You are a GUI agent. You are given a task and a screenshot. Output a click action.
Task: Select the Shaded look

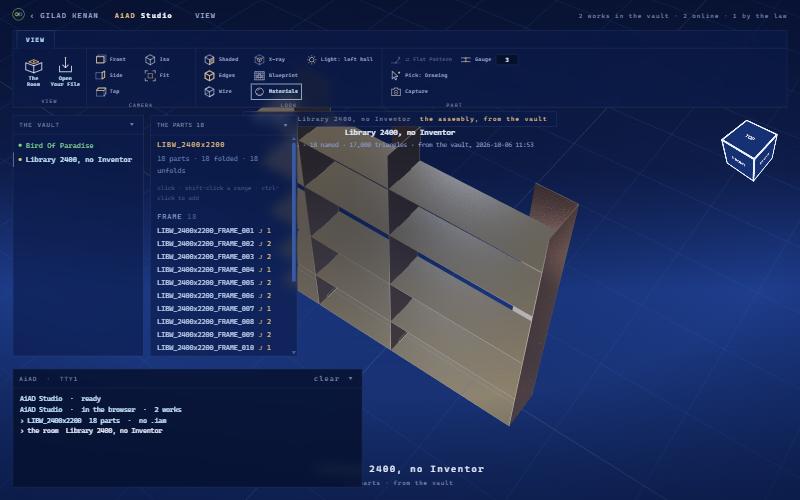tap(221, 59)
